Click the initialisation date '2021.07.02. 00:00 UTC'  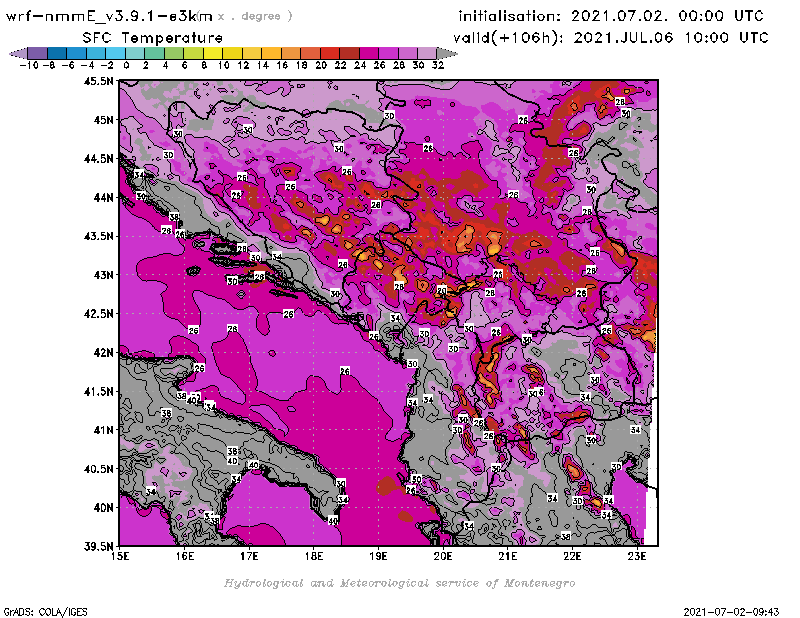click(667, 16)
